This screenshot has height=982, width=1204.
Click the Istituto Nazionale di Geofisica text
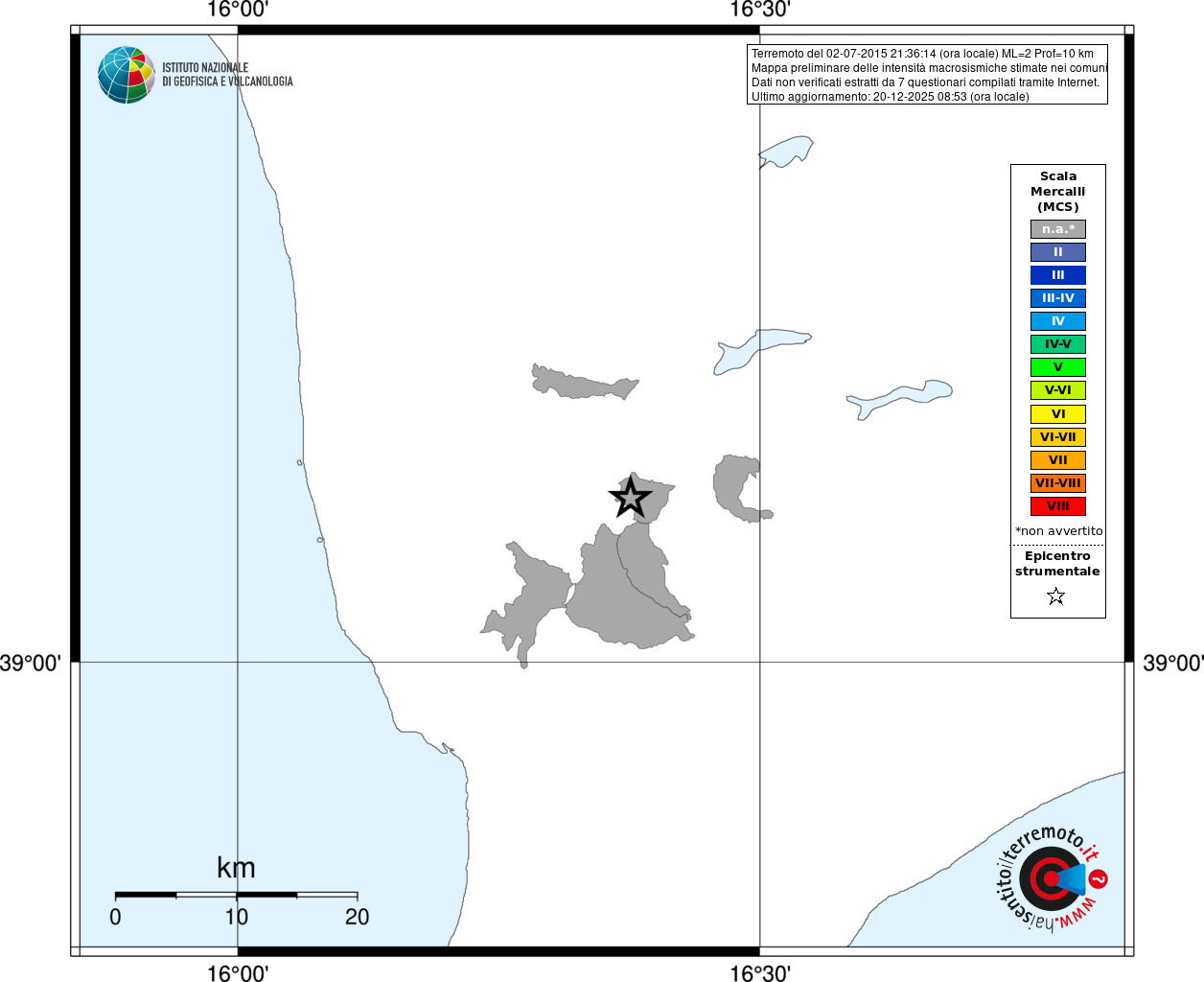pos(227,75)
